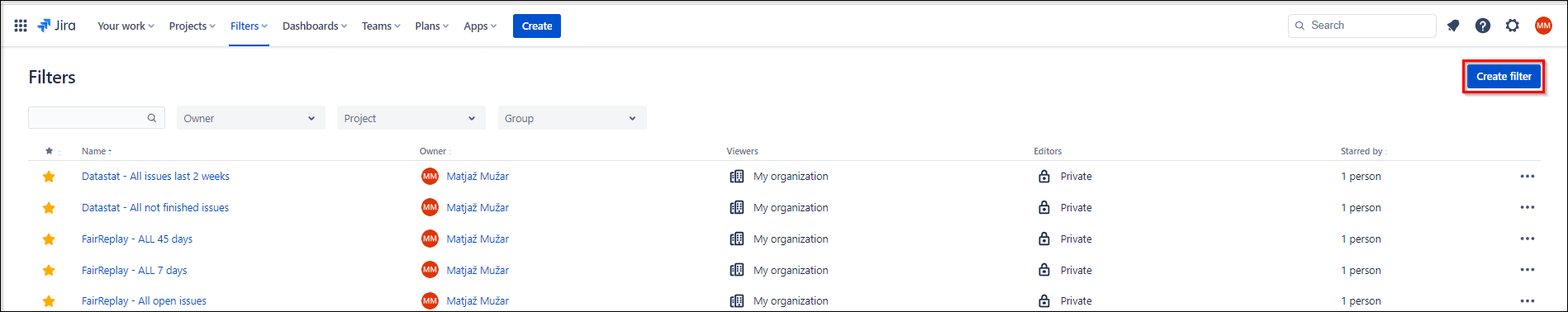Open Matjaž Mužar owner link in Datastat - All not finished issues row
Image resolution: width=1568 pixels, height=312 pixels.
[478, 208]
